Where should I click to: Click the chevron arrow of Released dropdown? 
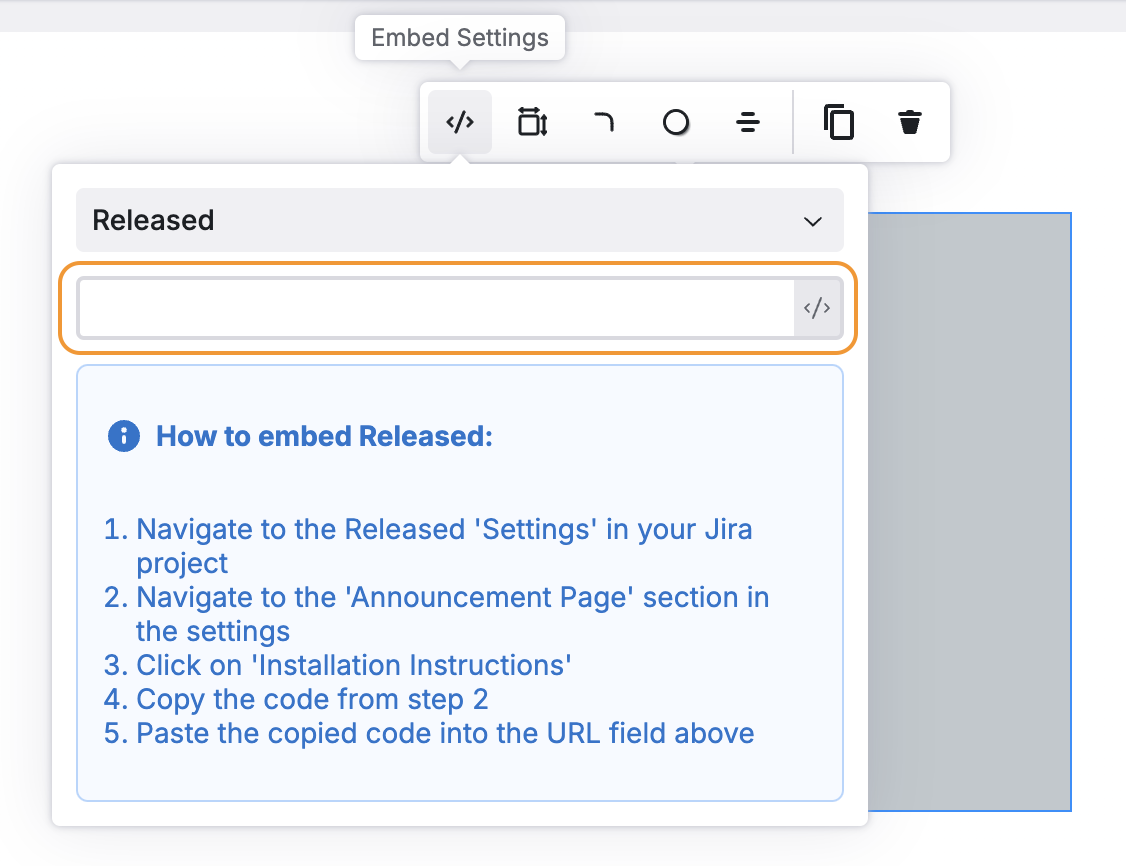click(x=812, y=221)
